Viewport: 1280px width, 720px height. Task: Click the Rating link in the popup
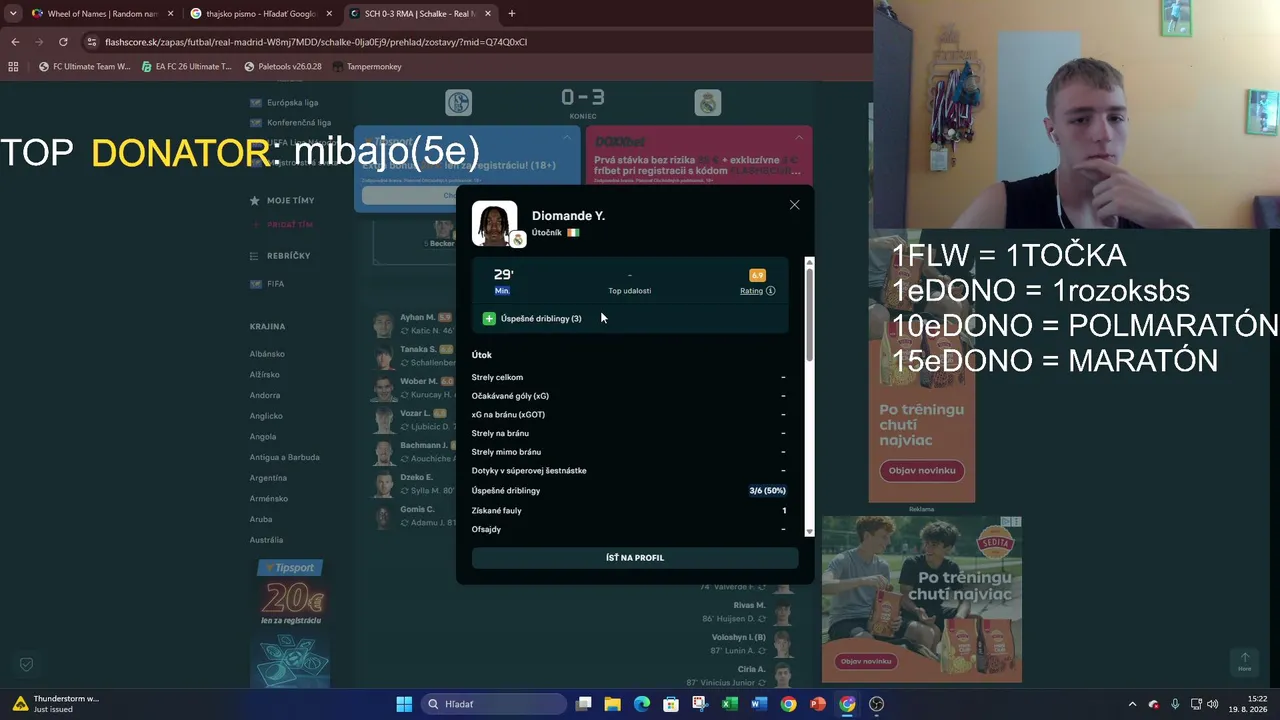coord(751,291)
